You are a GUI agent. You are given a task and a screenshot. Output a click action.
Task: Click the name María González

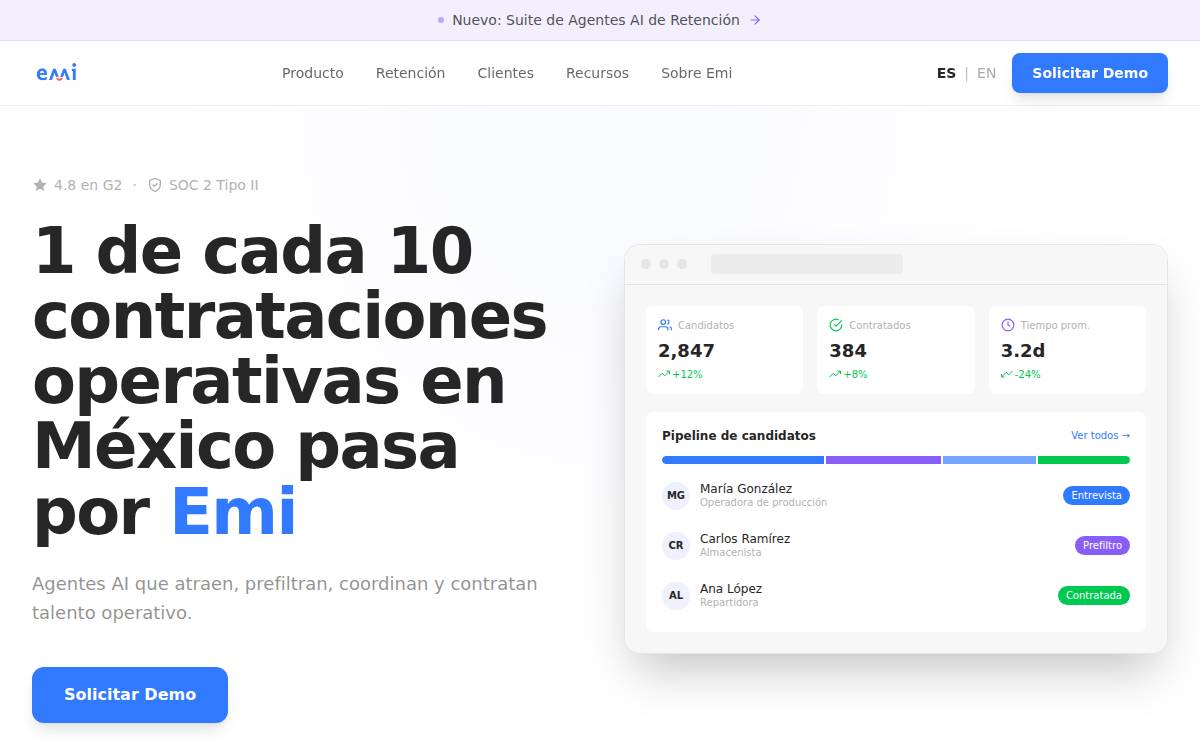pyautogui.click(x=746, y=488)
